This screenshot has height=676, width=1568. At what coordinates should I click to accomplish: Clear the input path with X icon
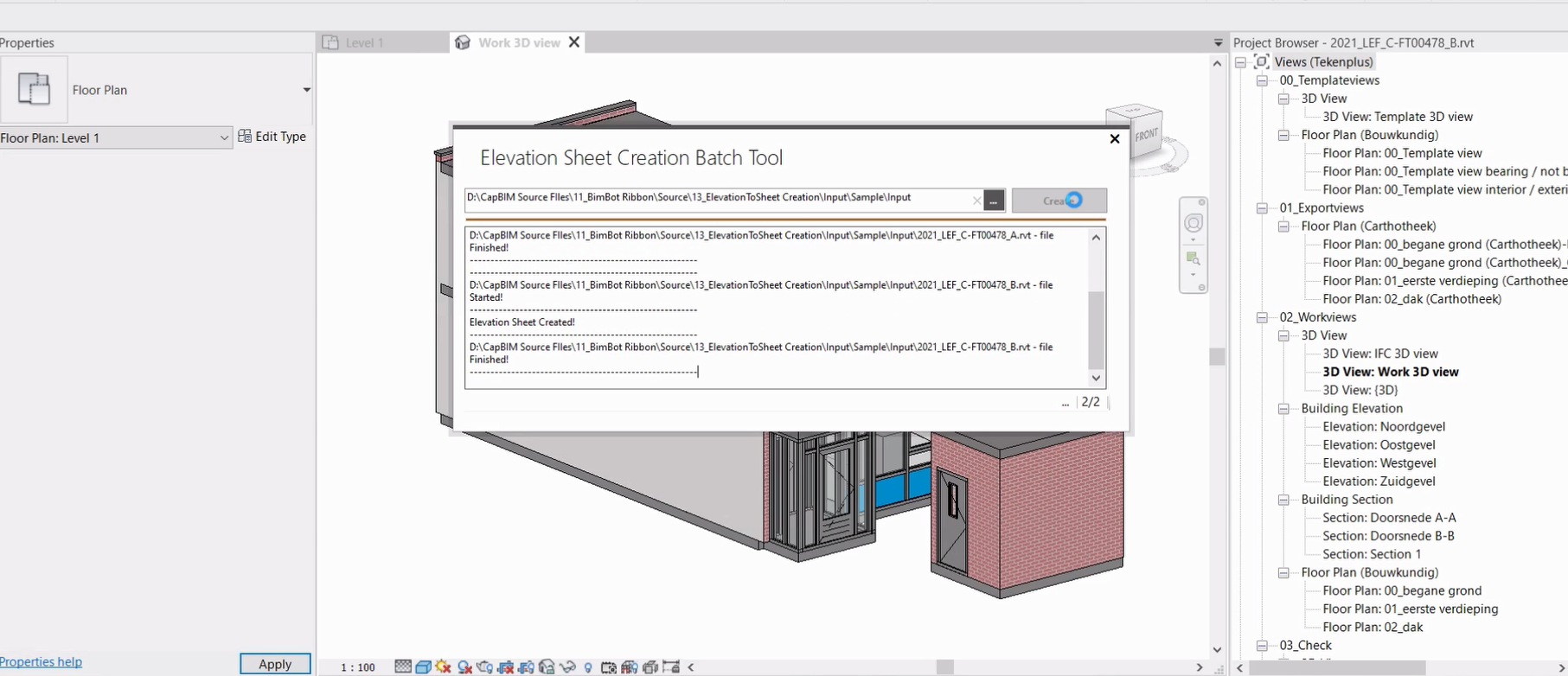[x=976, y=201]
